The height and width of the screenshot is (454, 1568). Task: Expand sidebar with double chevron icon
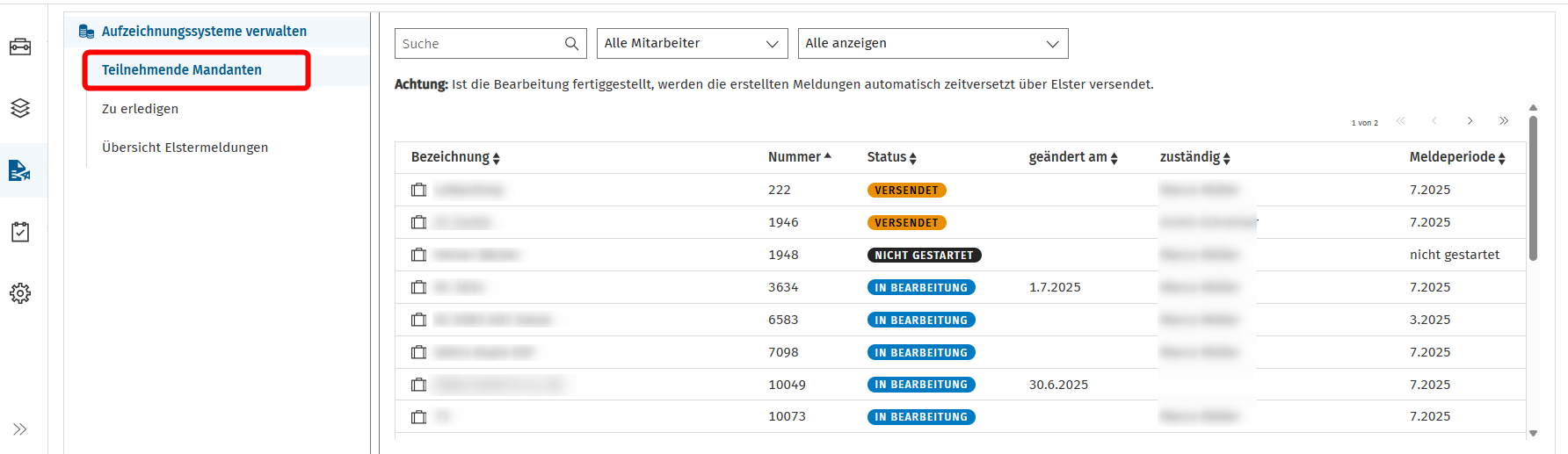pos(20,429)
